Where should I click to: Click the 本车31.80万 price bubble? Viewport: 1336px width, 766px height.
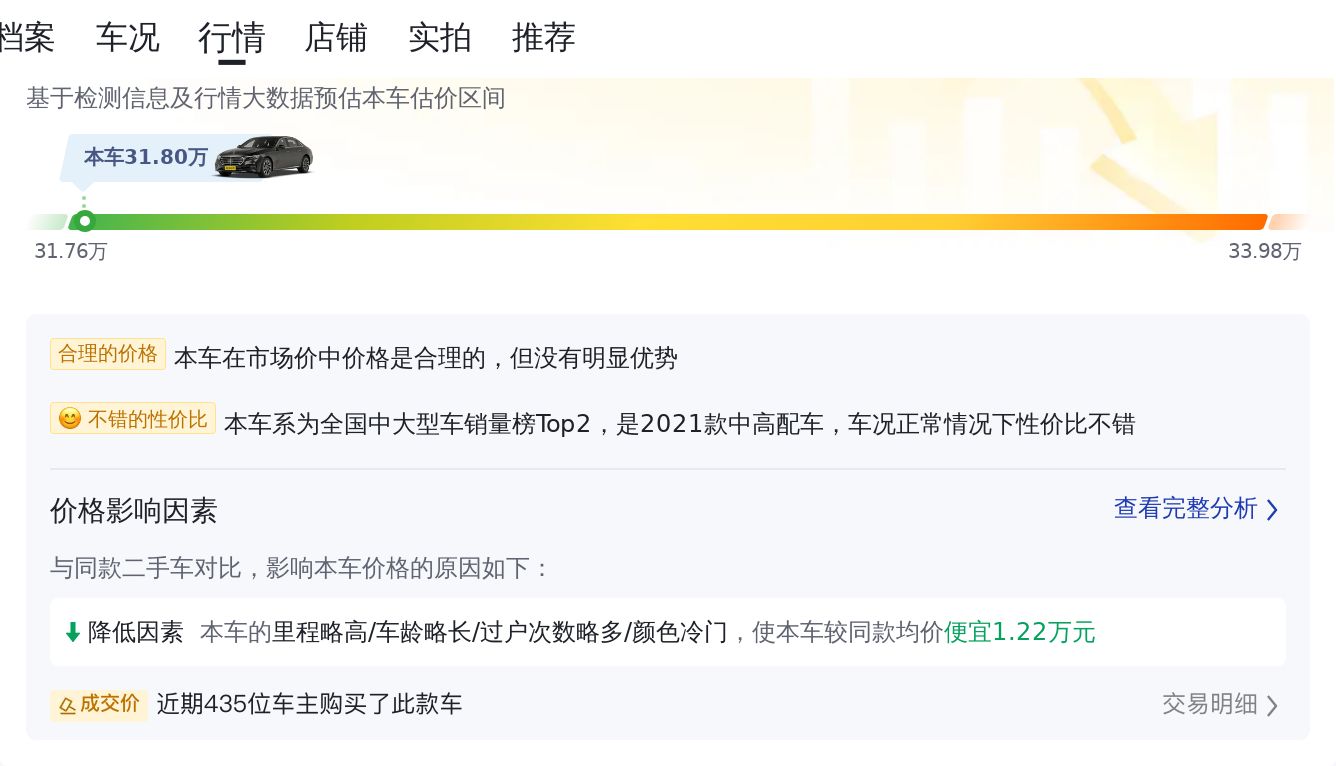pos(146,158)
